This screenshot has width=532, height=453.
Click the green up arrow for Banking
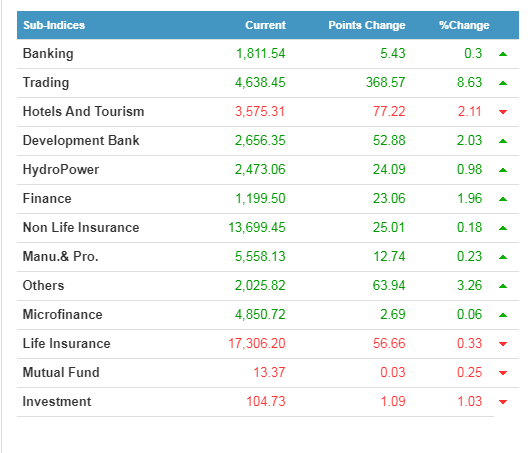(503, 54)
